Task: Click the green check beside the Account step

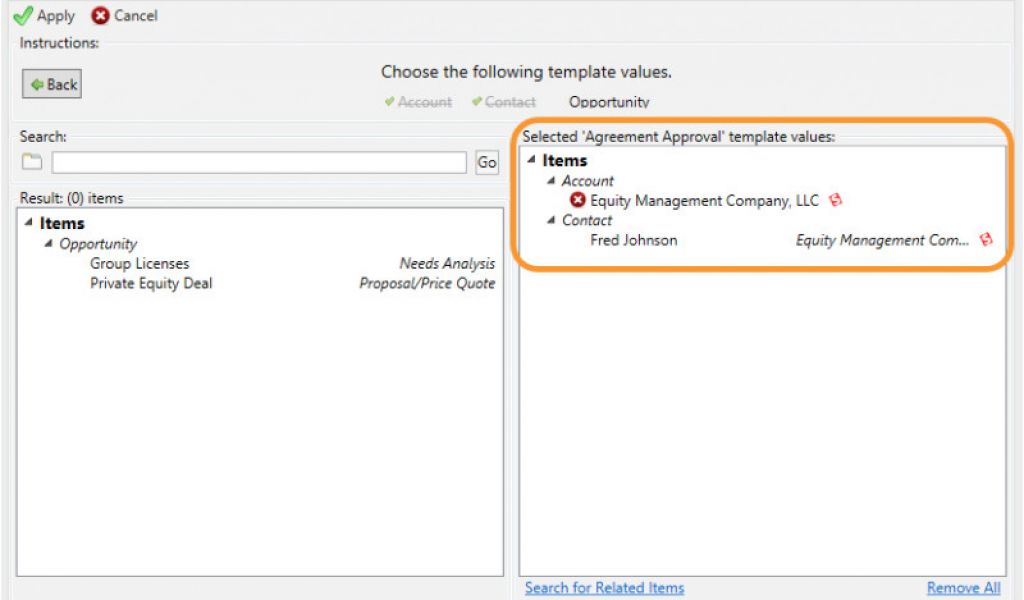Action: click(x=390, y=102)
